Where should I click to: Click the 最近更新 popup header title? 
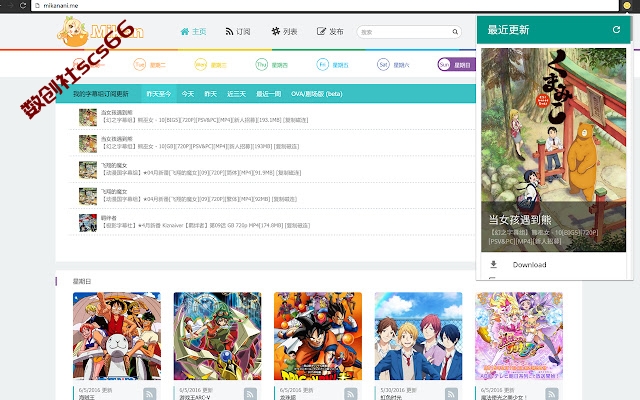(508, 29)
